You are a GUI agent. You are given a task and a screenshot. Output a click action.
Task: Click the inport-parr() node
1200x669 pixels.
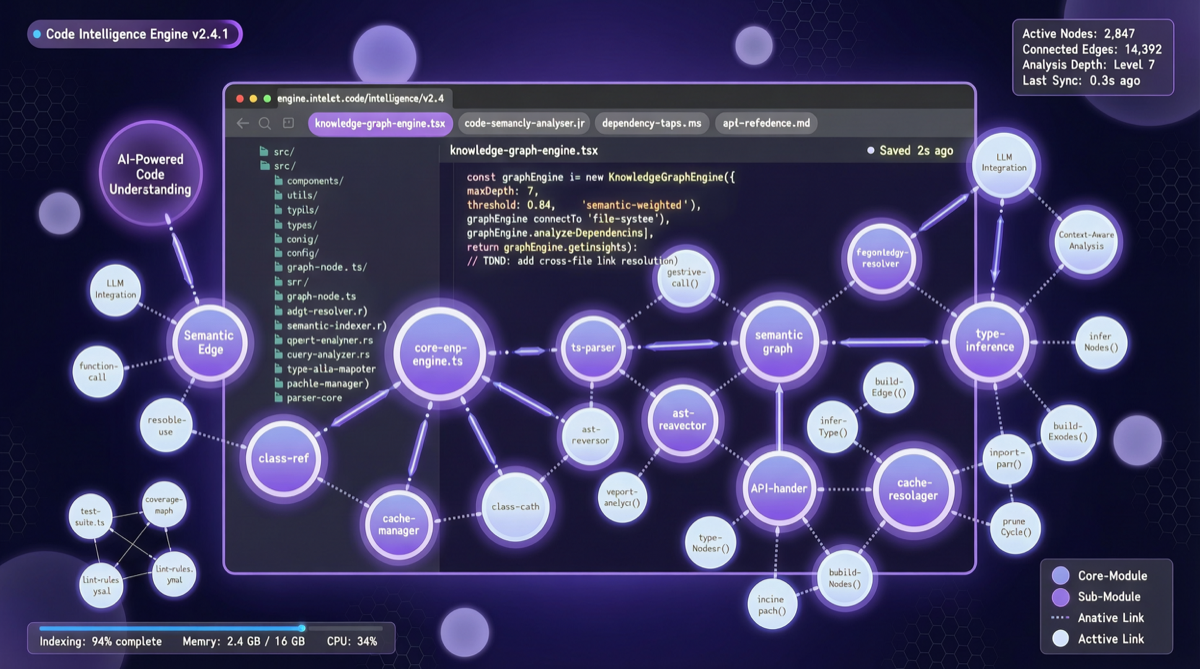1005,458
